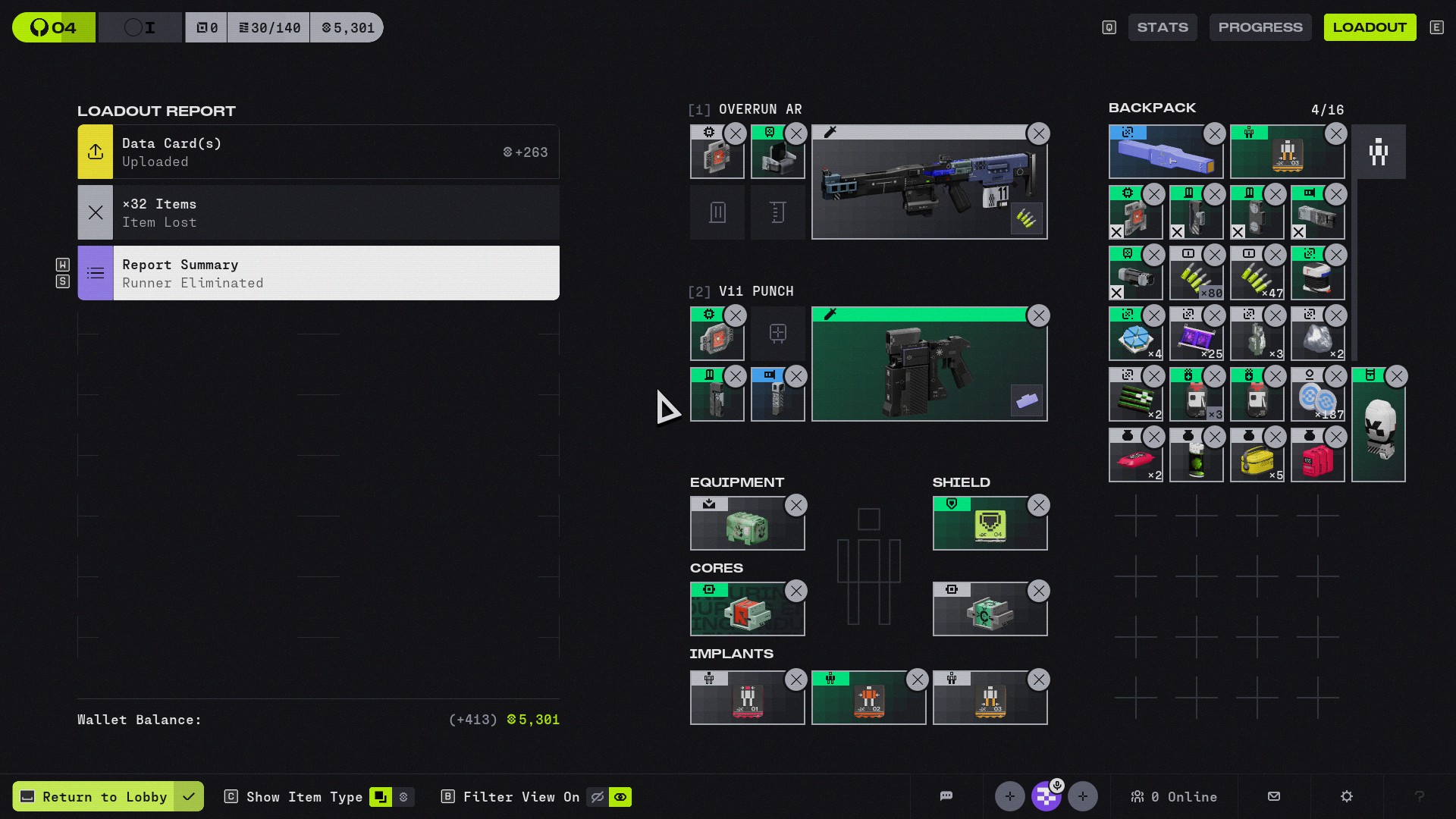Expand the Data Card(s) Uploaded row
1456x819 pixels.
tap(318, 152)
